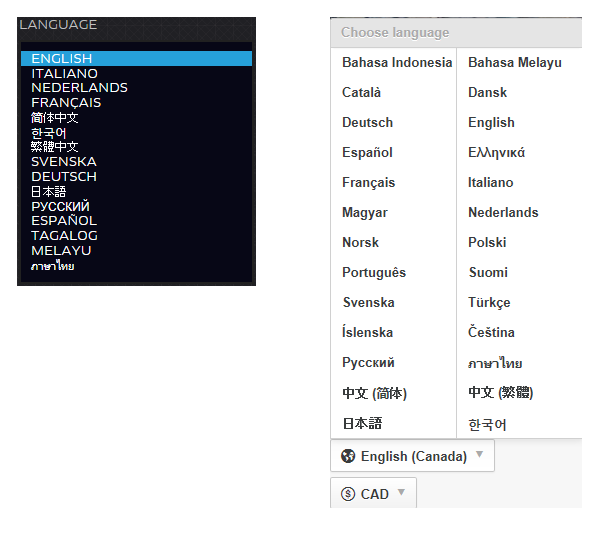This screenshot has height=550, width=600.
Task: Pick Čeština from the language grid
Action: click(491, 332)
